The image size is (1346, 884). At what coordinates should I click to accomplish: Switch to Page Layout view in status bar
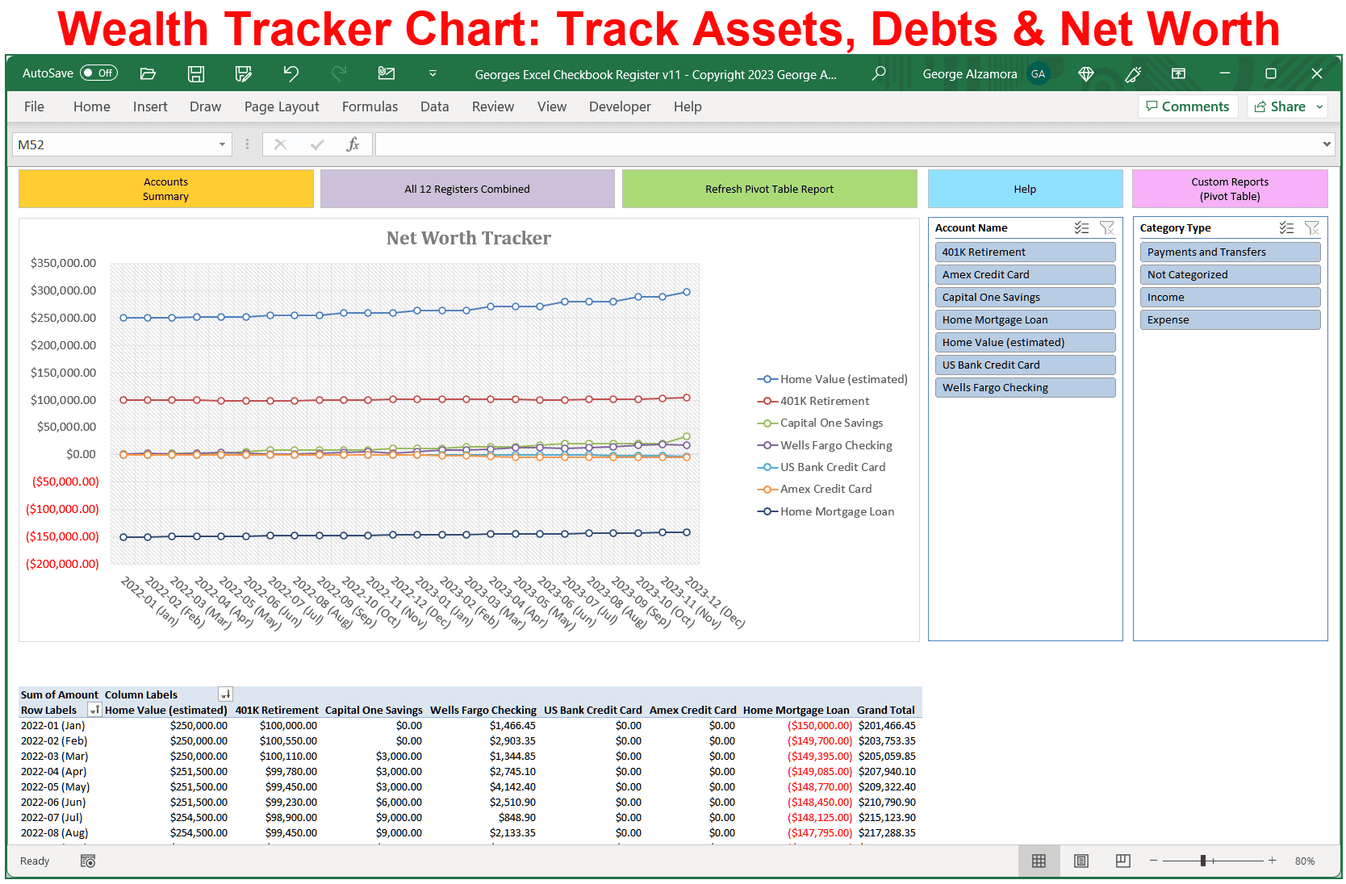point(1081,861)
